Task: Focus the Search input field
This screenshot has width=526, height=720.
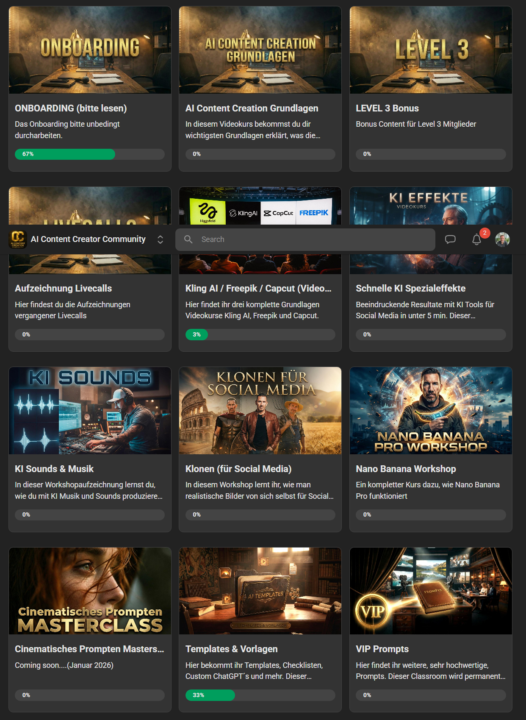Action: pos(305,239)
